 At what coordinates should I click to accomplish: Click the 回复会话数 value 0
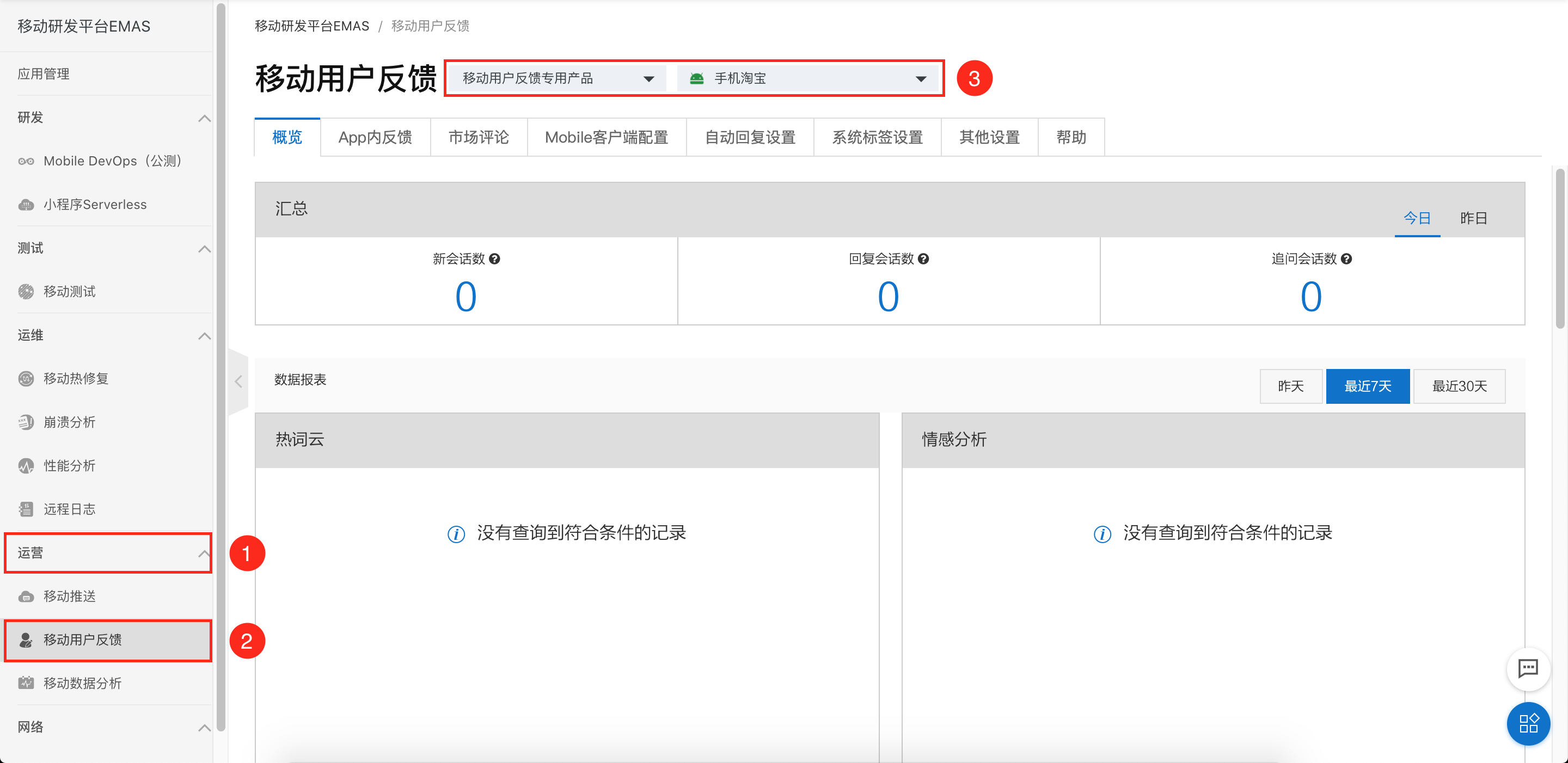[x=889, y=297]
